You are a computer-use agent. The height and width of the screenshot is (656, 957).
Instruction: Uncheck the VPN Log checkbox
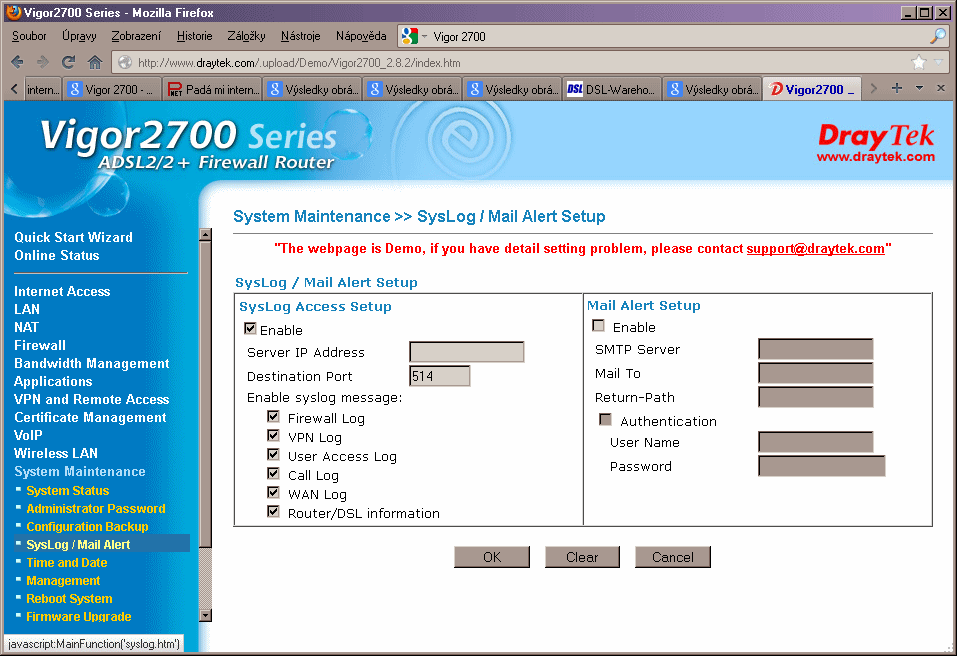[273, 435]
